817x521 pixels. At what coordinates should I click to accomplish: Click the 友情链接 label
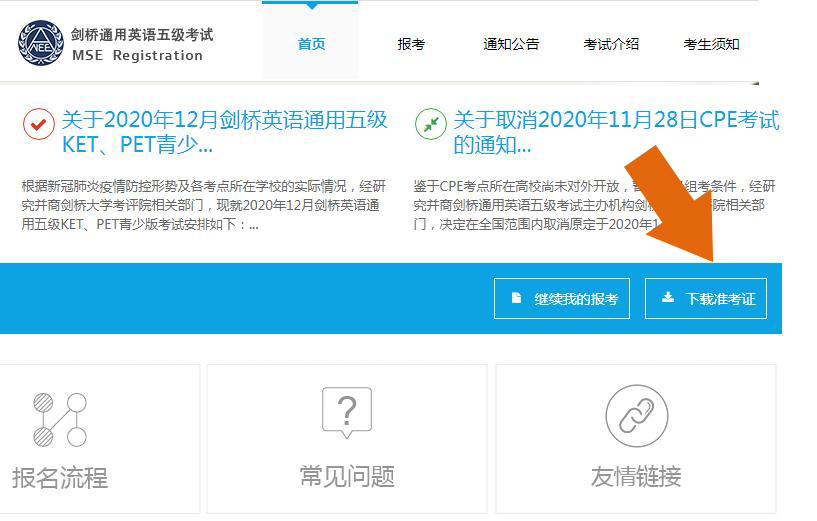[636, 476]
